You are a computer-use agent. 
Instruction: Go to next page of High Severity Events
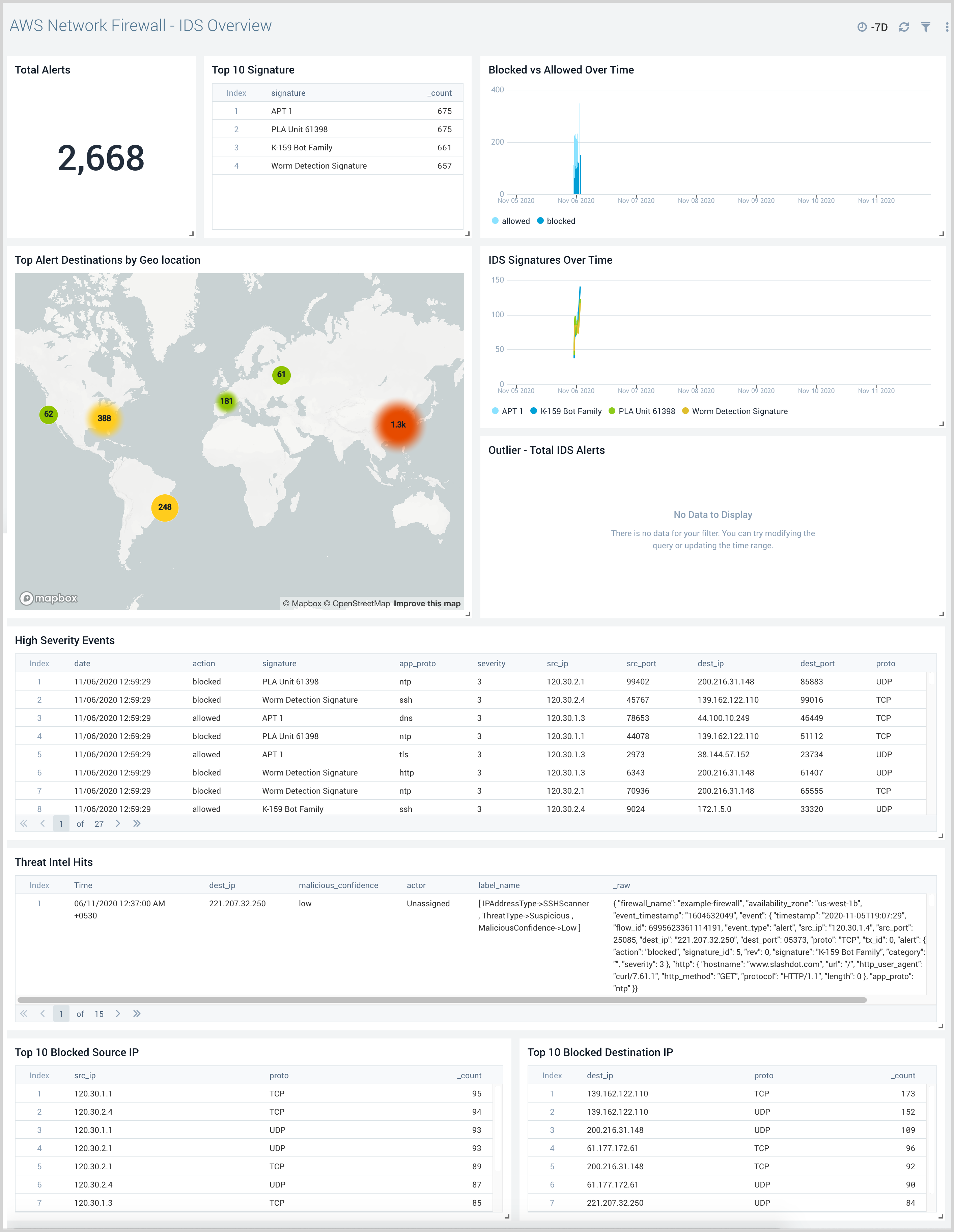click(x=118, y=824)
